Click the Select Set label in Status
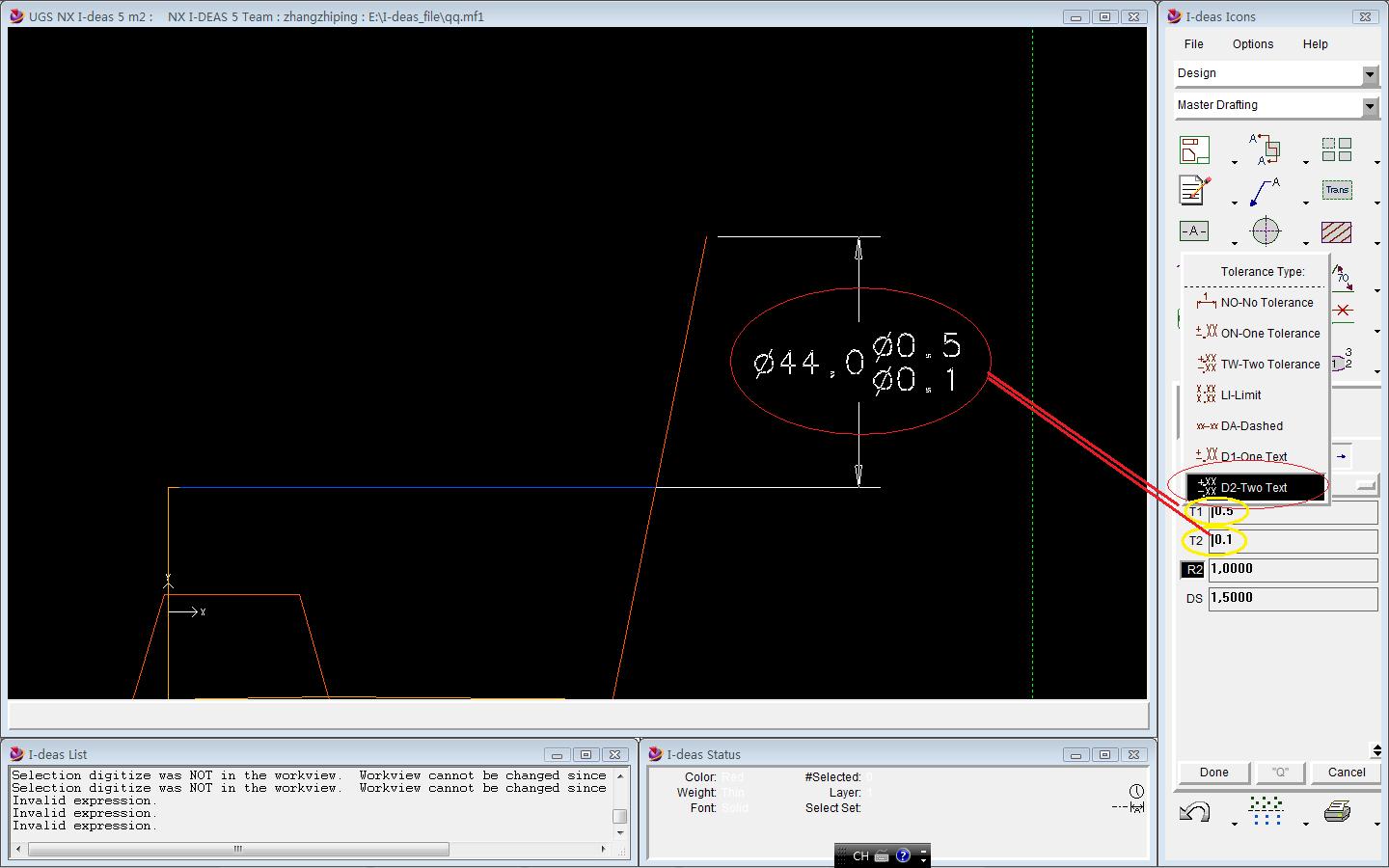Image resolution: width=1389 pixels, height=868 pixels. 832,808
